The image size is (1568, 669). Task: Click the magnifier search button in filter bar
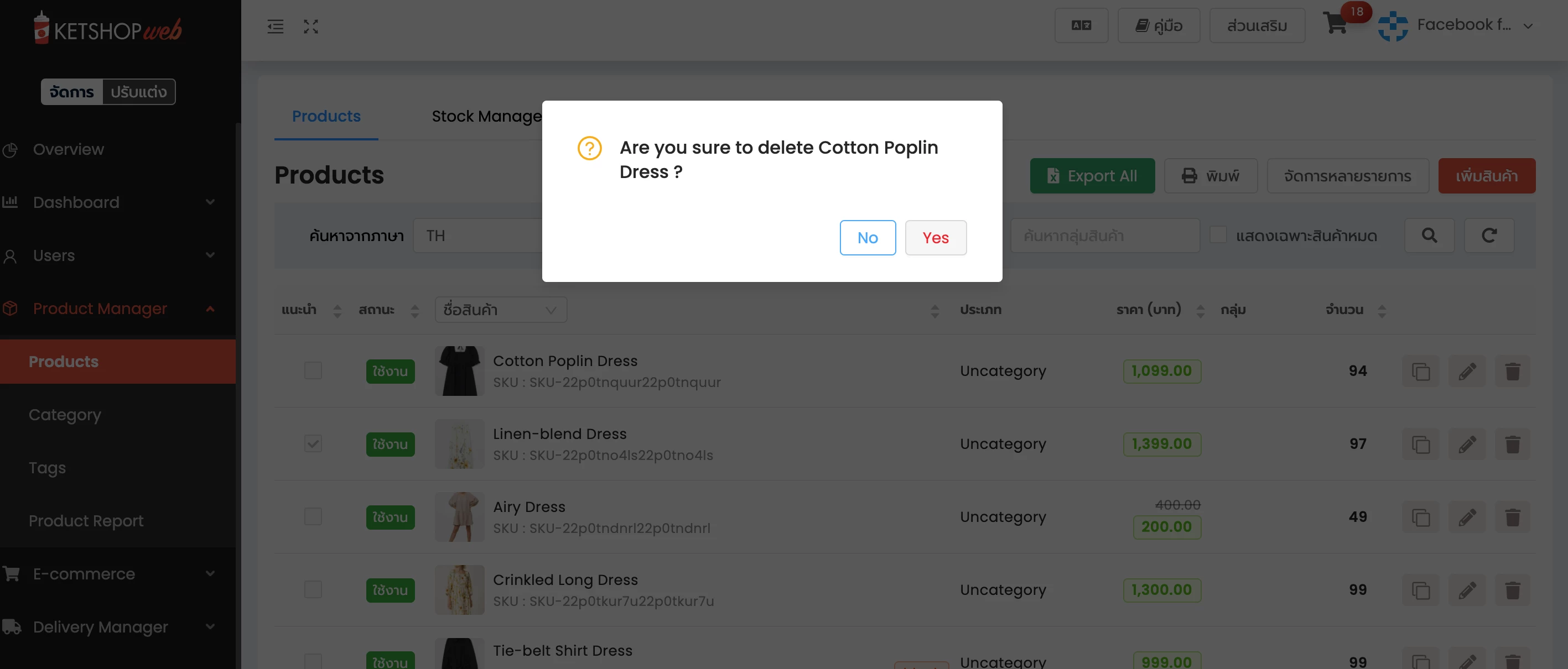pyautogui.click(x=1429, y=236)
